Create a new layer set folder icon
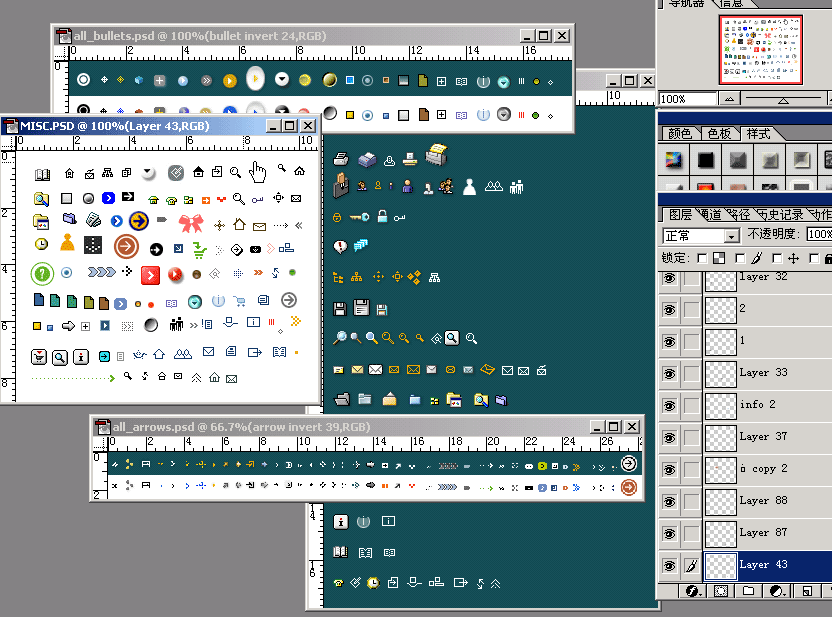Screen dimensions: 832x617 (749, 591)
